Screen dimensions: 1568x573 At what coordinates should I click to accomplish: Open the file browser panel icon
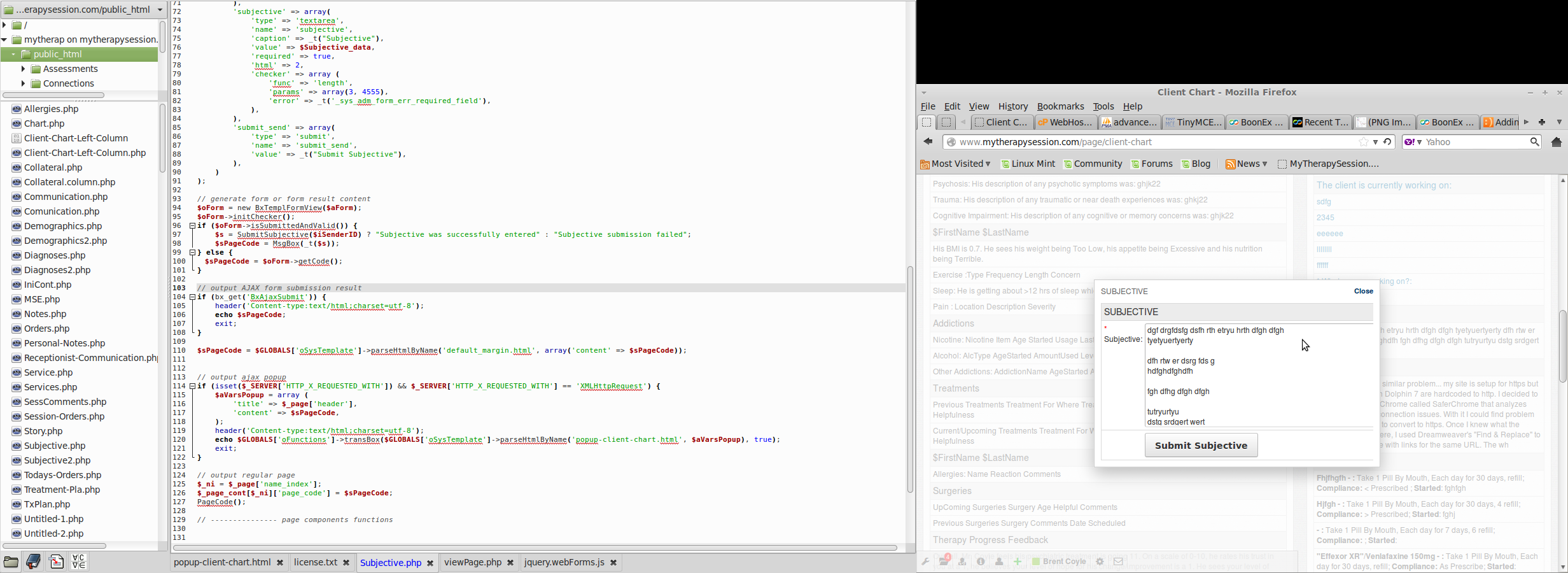point(11,562)
